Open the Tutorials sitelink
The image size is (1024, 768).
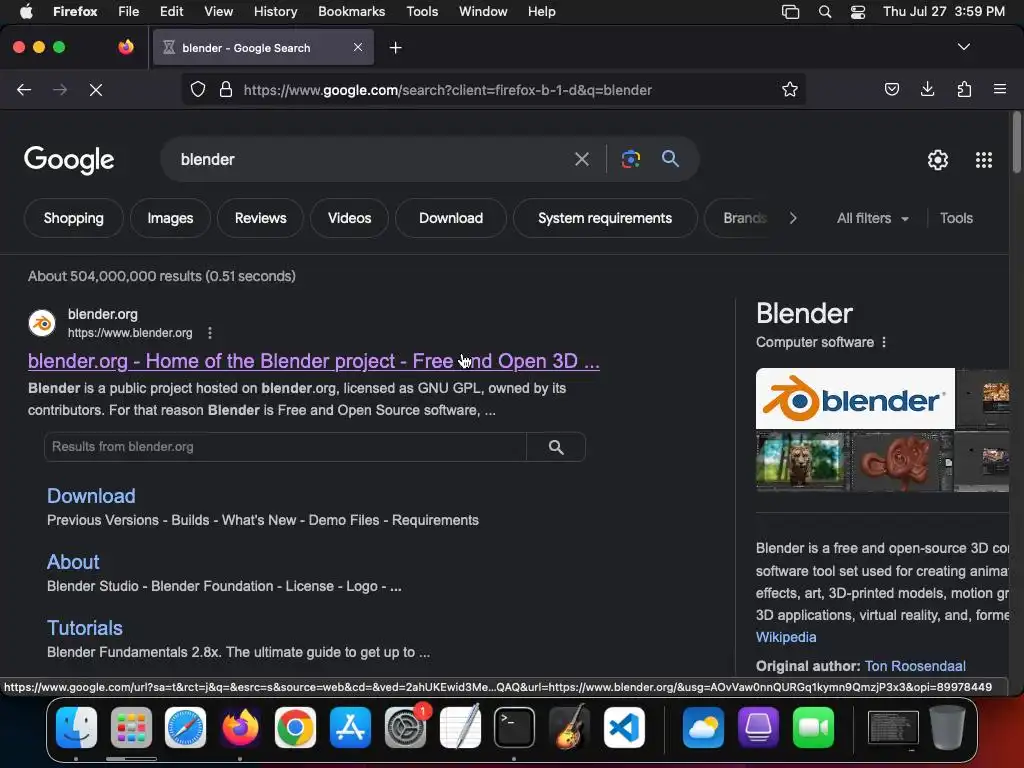click(x=85, y=628)
